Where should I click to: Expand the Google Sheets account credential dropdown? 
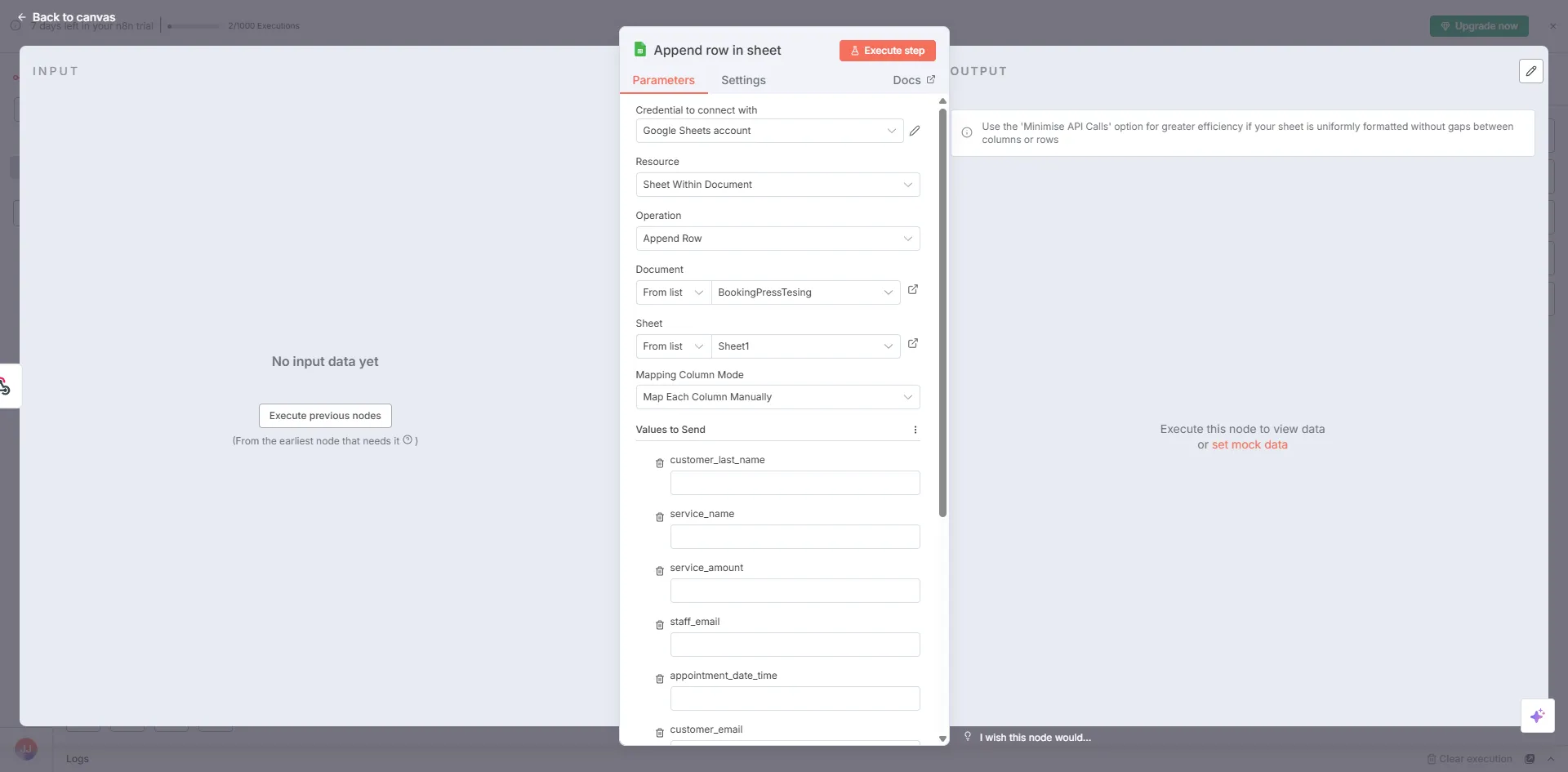tap(769, 131)
